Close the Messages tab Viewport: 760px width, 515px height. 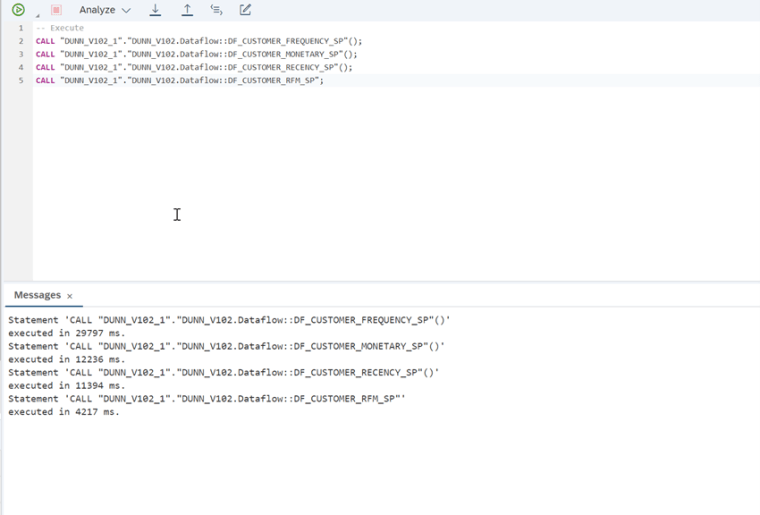click(x=70, y=297)
